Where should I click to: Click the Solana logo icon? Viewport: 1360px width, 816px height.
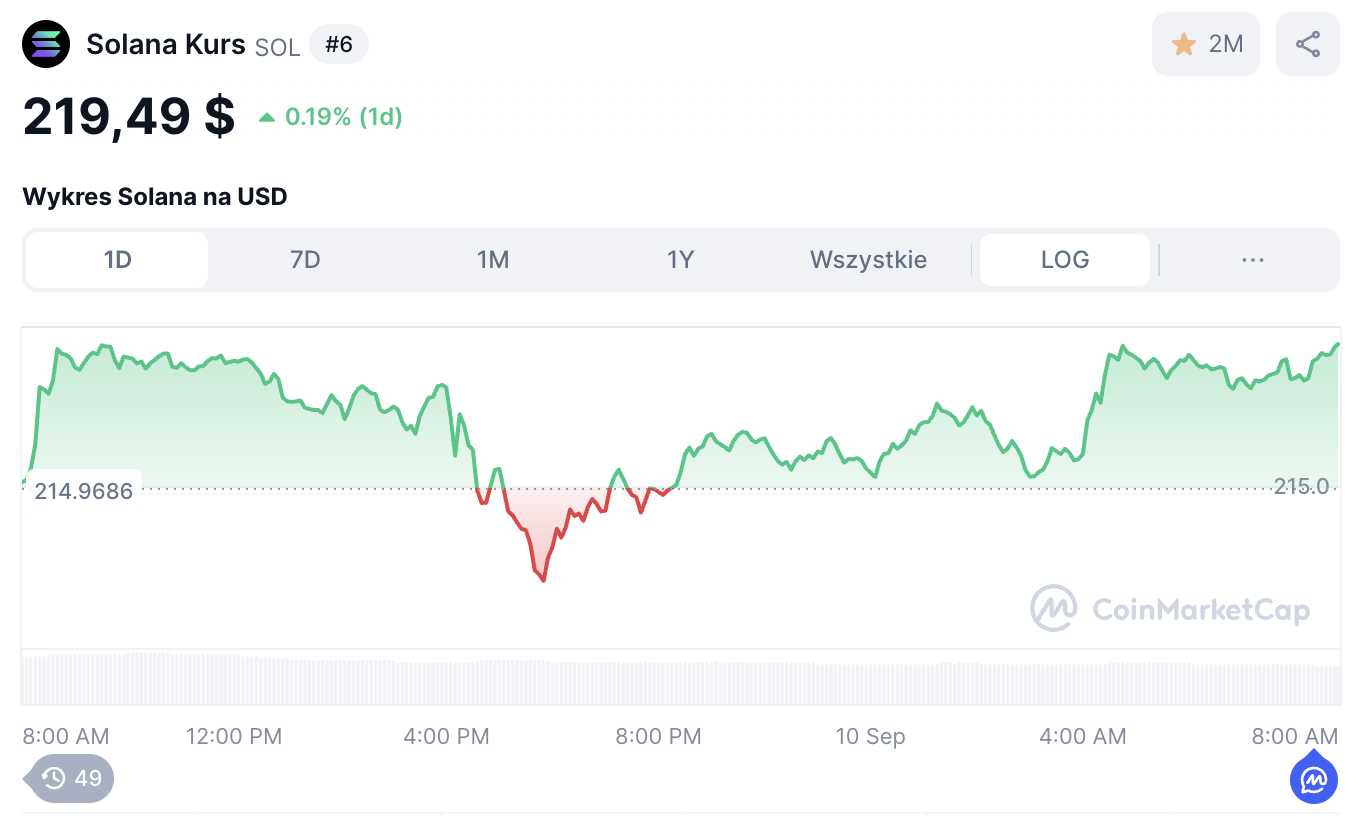click(x=46, y=45)
